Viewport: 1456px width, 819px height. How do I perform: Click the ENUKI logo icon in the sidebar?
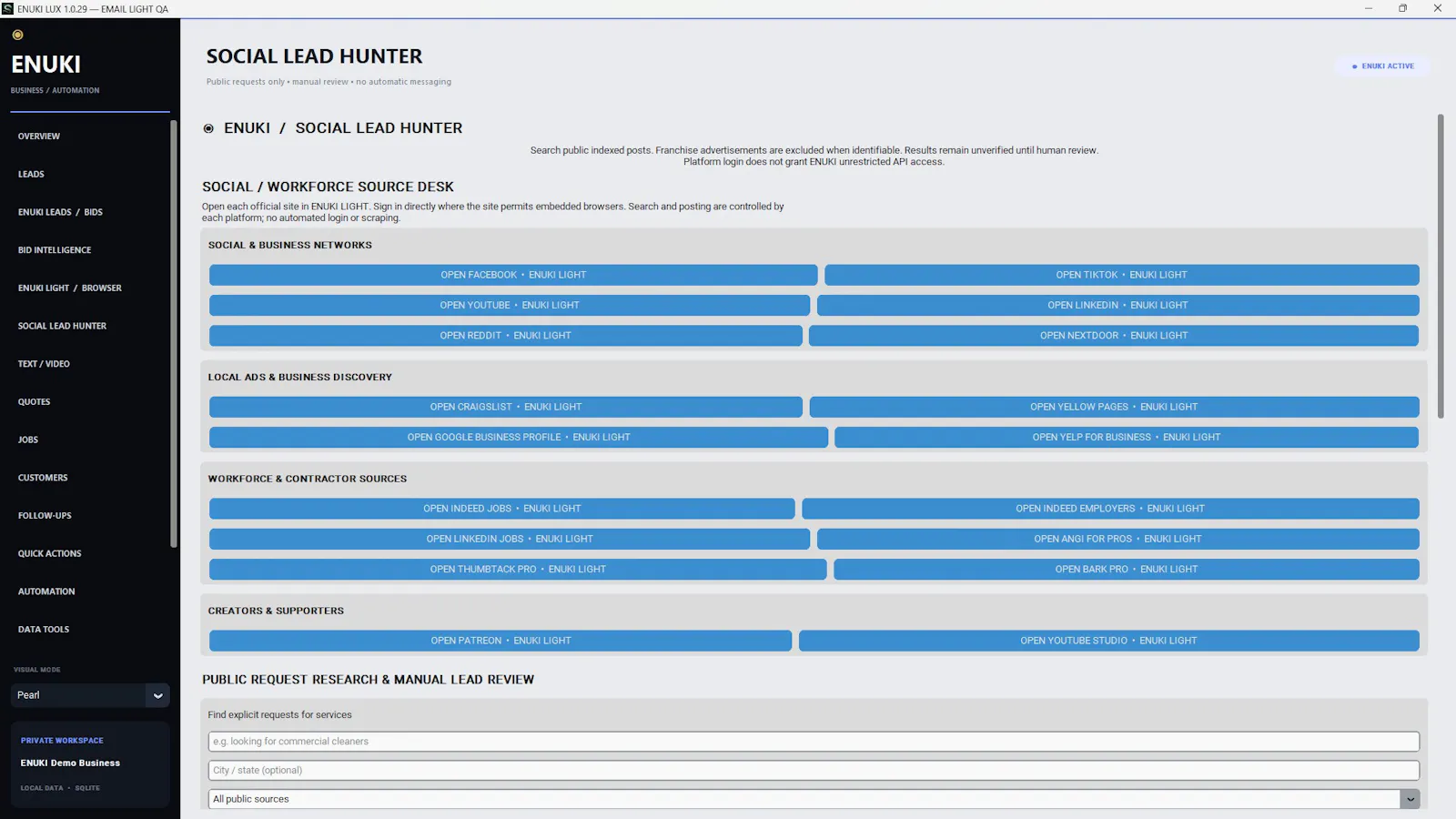pyautogui.click(x=17, y=35)
